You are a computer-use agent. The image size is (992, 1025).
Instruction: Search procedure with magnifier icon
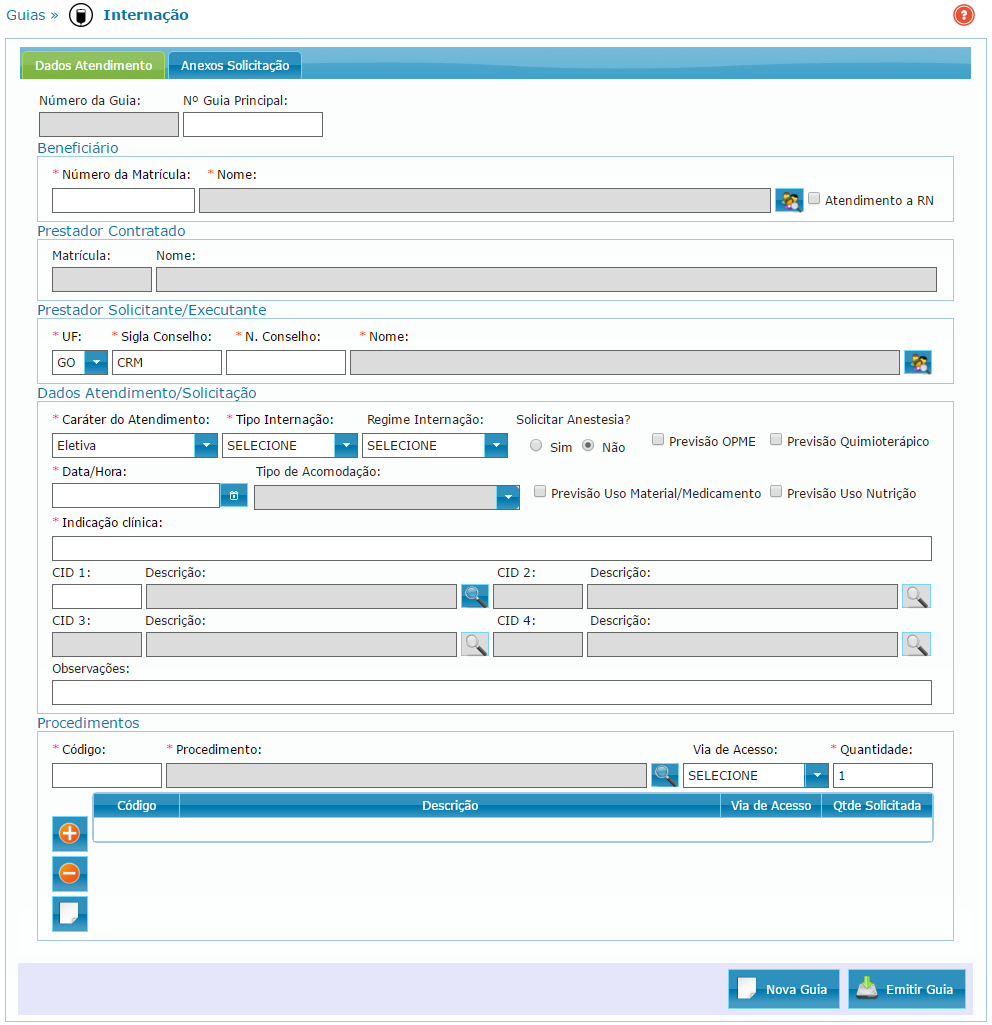click(665, 775)
